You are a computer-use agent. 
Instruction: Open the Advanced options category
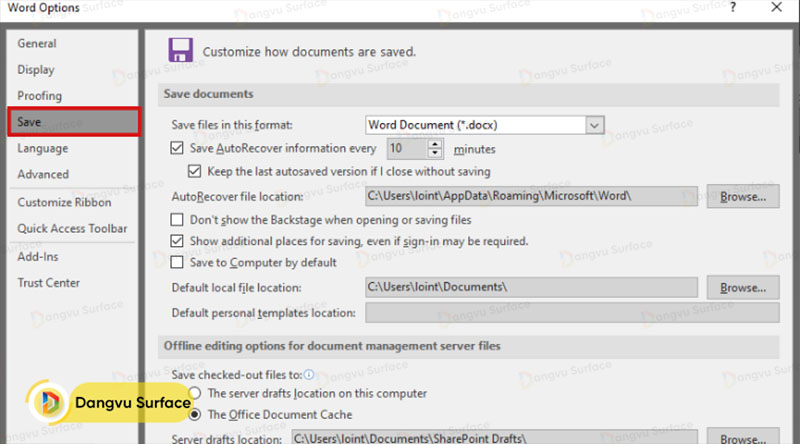click(43, 174)
